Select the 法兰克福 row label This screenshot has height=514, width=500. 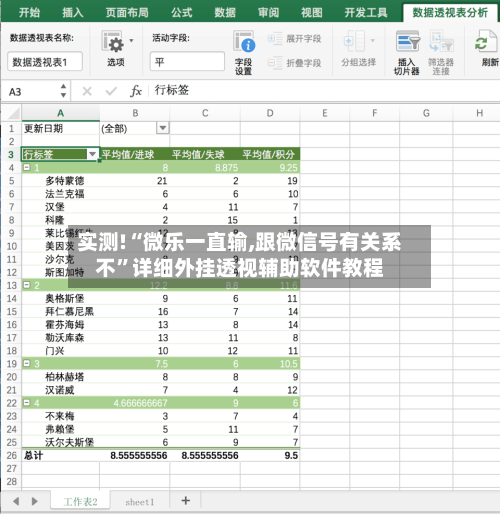pos(65,194)
